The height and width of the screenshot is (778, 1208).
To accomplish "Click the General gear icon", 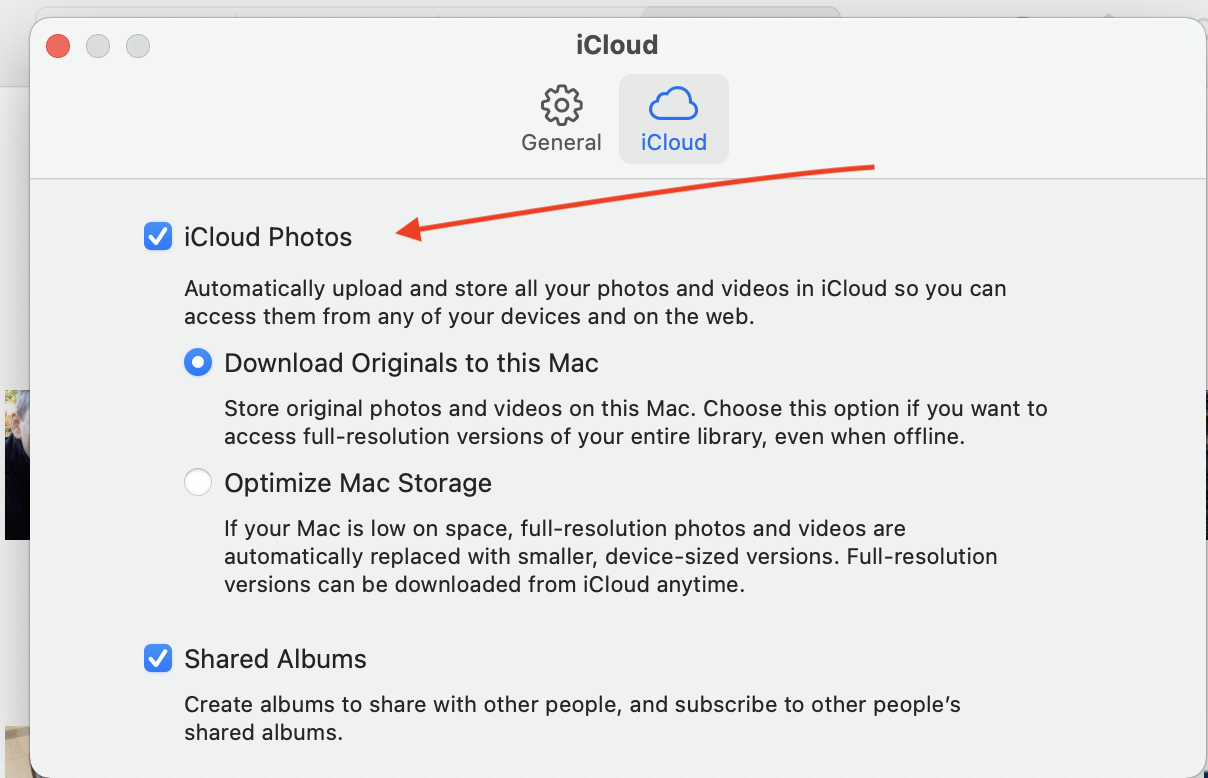I will point(561,104).
